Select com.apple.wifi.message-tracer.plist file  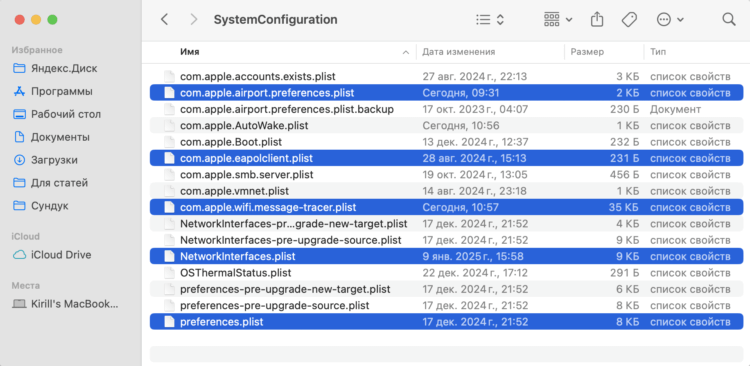[x=446, y=207]
